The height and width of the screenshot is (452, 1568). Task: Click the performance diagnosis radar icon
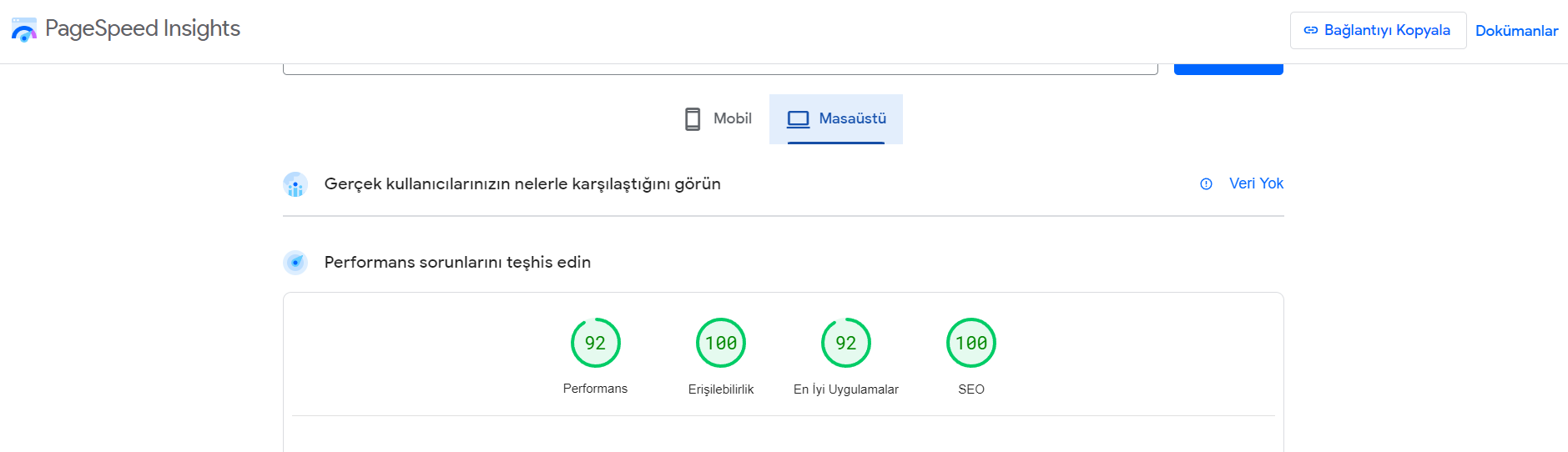pyautogui.click(x=295, y=263)
